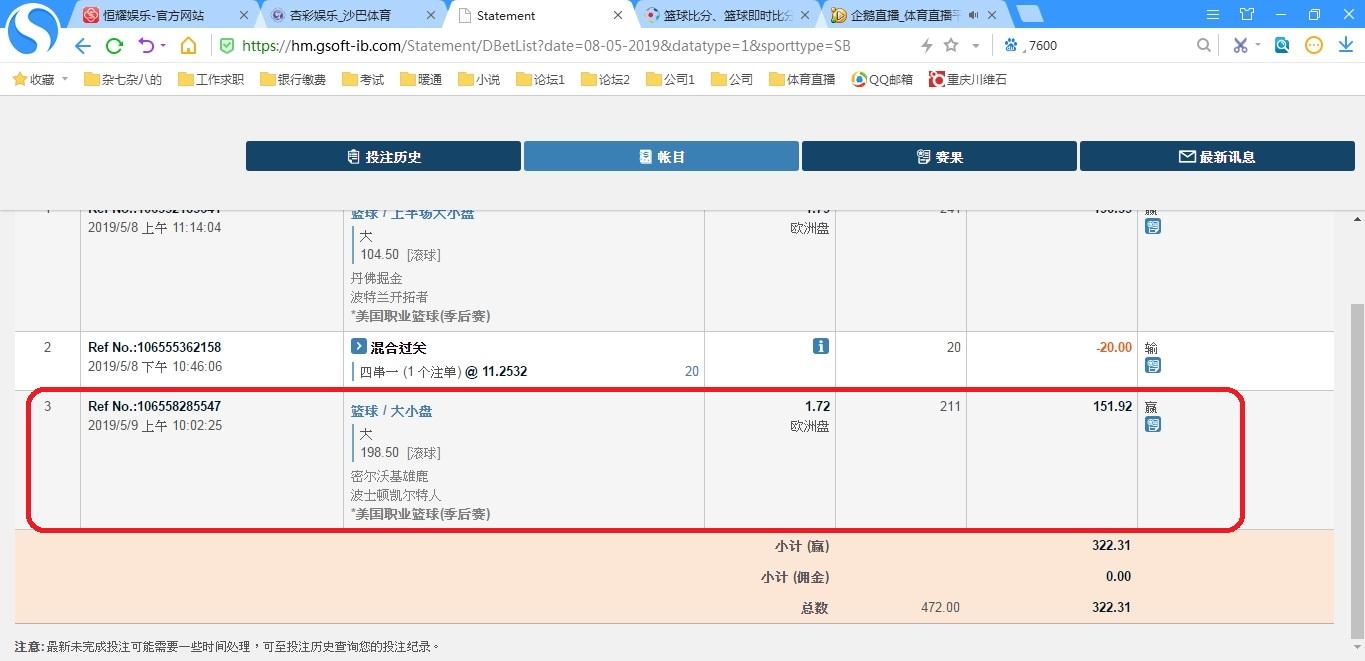Bookmark page with the star icon

coord(951,46)
